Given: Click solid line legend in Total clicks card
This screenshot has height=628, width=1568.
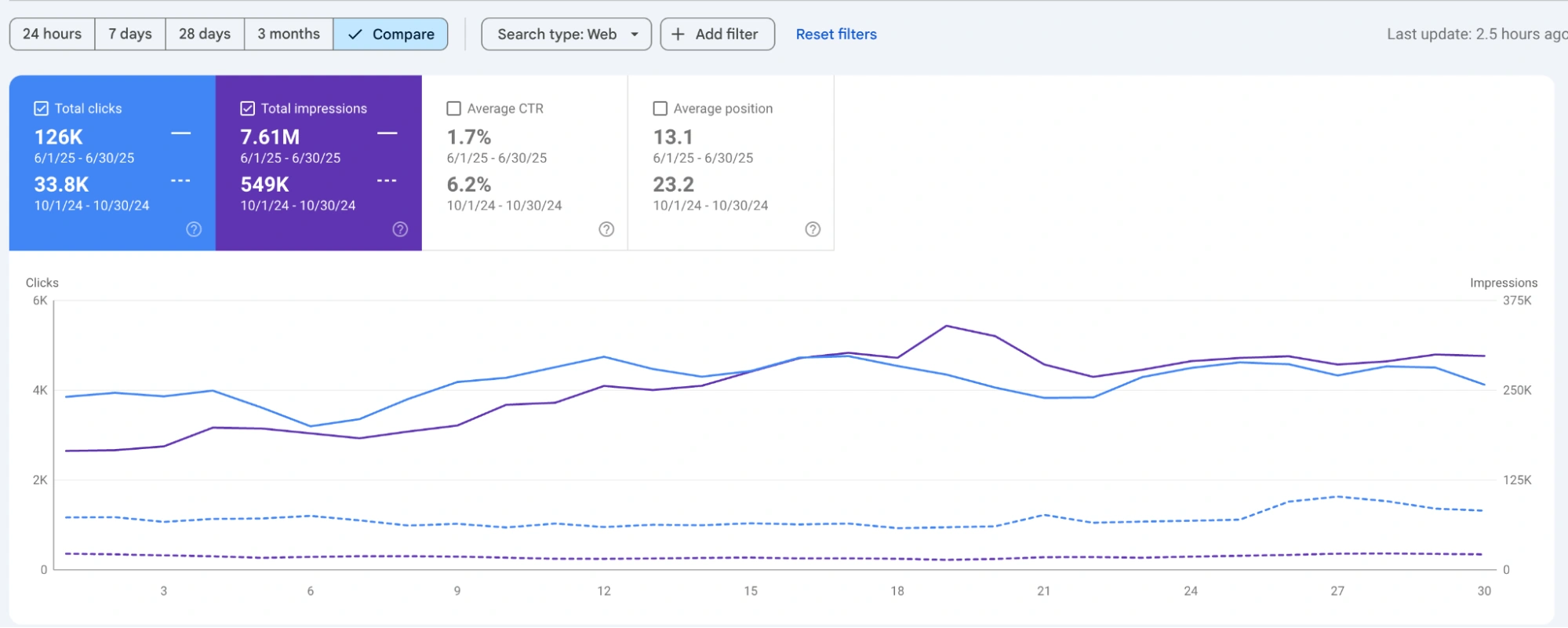Looking at the screenshot, I should coord(181,134).
